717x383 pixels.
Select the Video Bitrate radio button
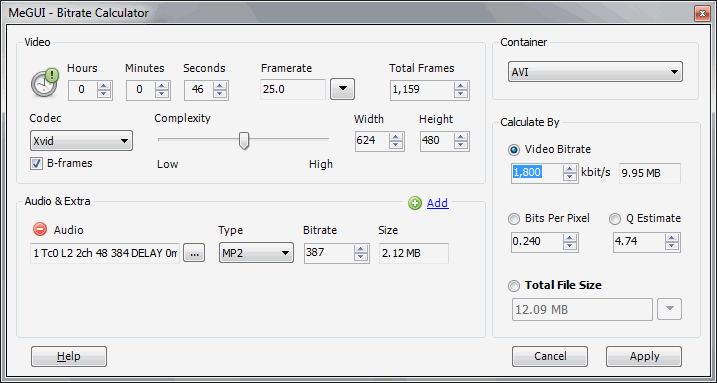514,149
